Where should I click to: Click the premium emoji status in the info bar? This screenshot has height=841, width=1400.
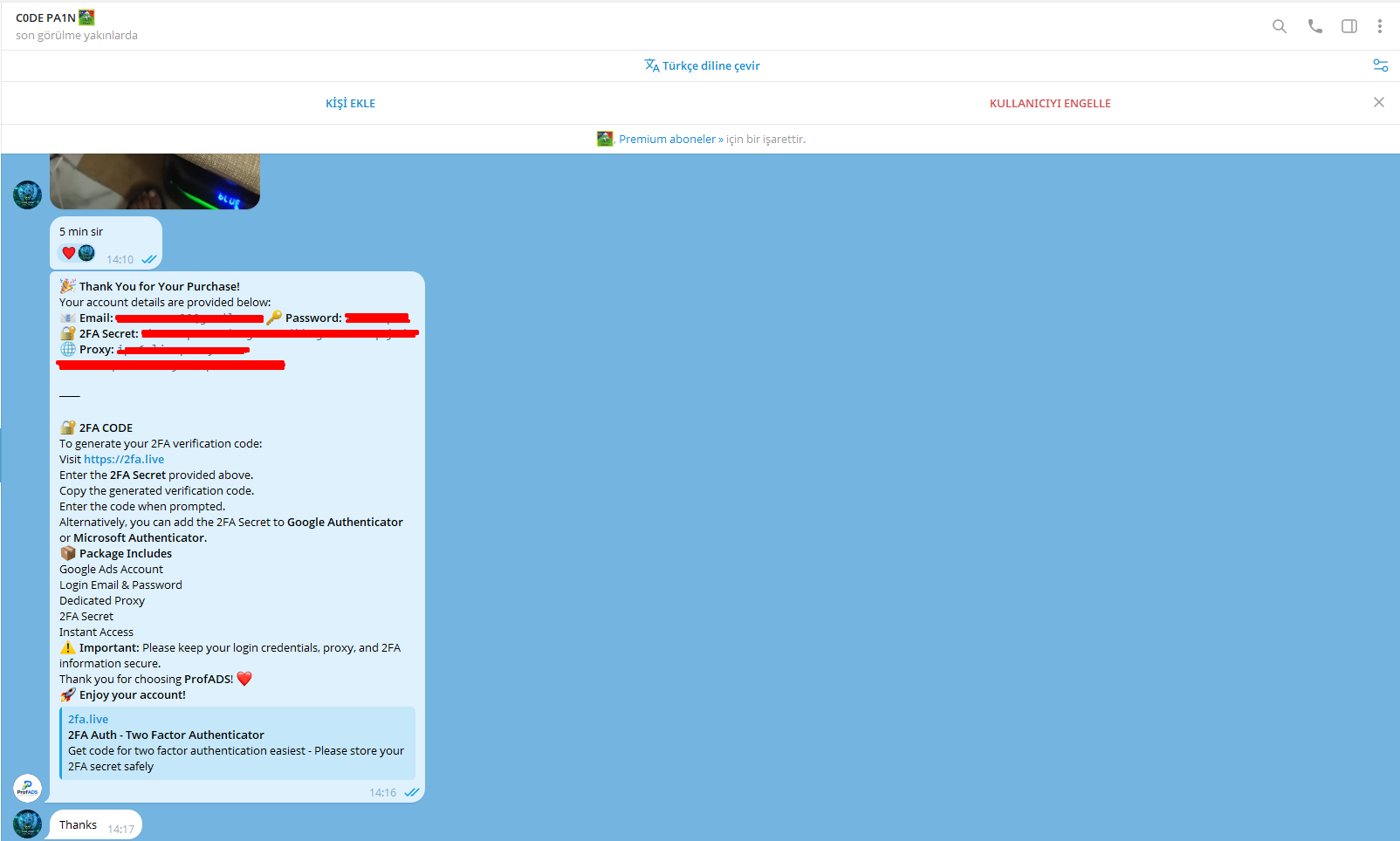point(605,139)
